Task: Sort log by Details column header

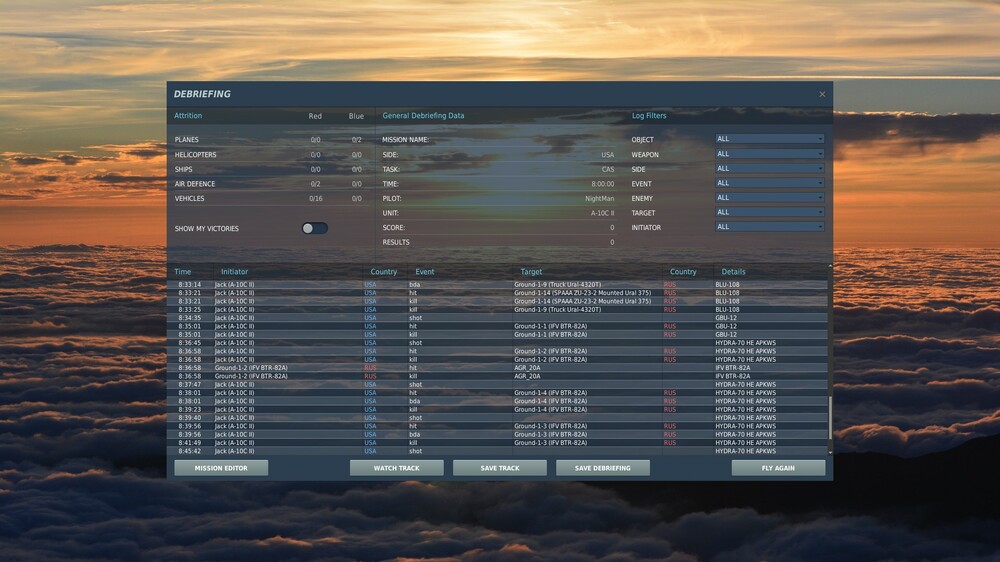Action: click(733, 272)
